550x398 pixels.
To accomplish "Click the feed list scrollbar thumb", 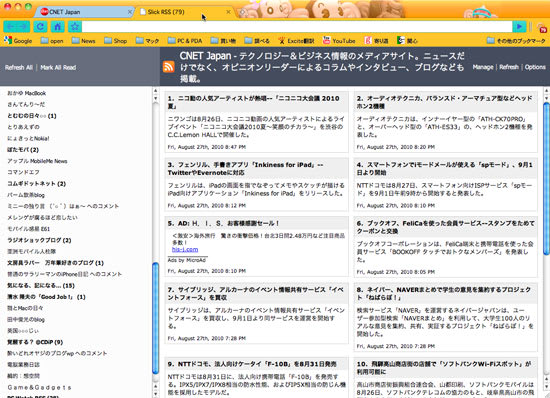I will pyautogui.click(x=156, y=318).
